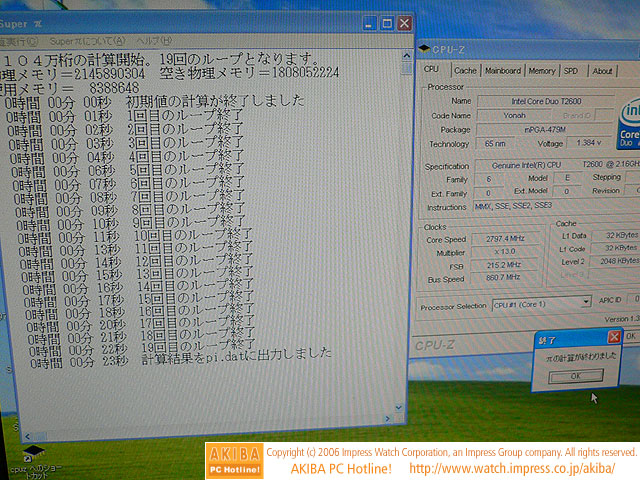This screenshot has height=480, width=640.
Task: Switch to the Mainboard tab
Action: click(x=502, y=71)
